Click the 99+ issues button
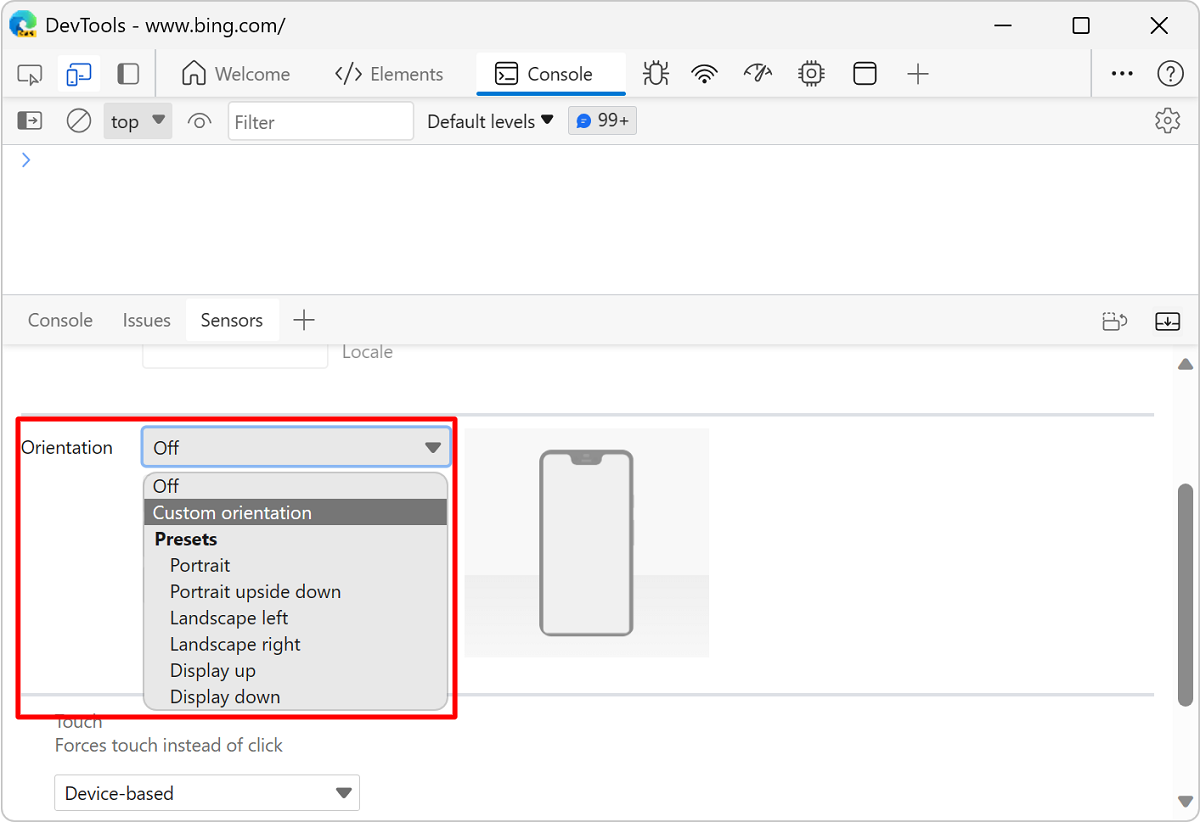 (x=602, y=121)
